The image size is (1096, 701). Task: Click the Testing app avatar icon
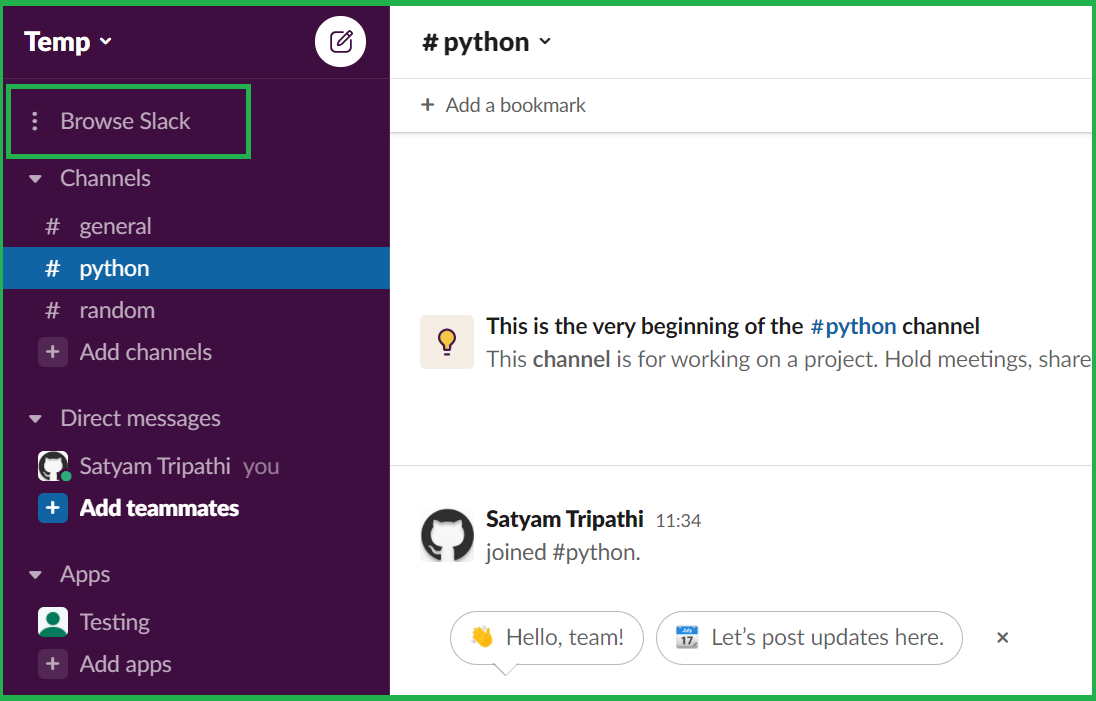[x=53, y=622]
